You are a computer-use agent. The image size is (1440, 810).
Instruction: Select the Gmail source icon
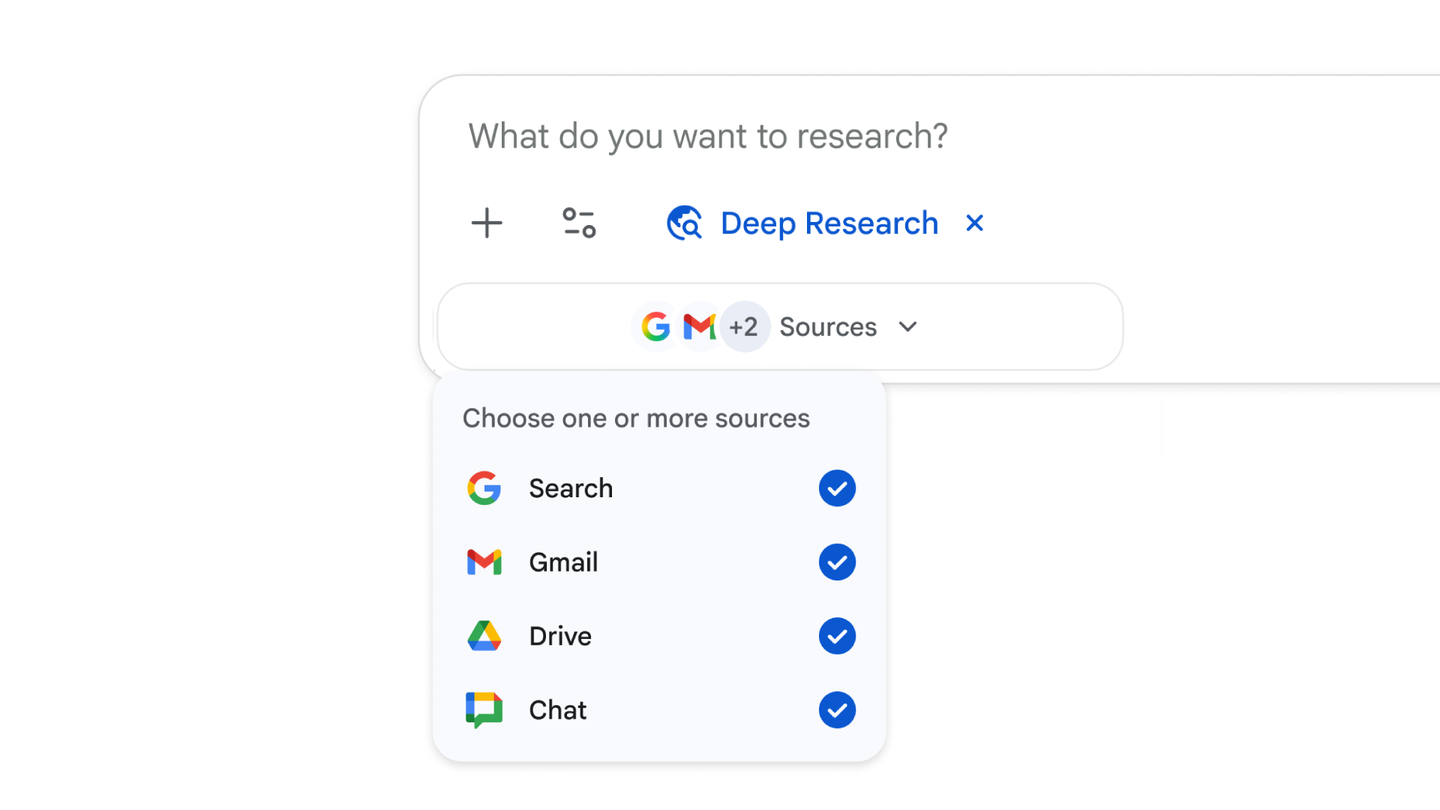tap(484, 562)
